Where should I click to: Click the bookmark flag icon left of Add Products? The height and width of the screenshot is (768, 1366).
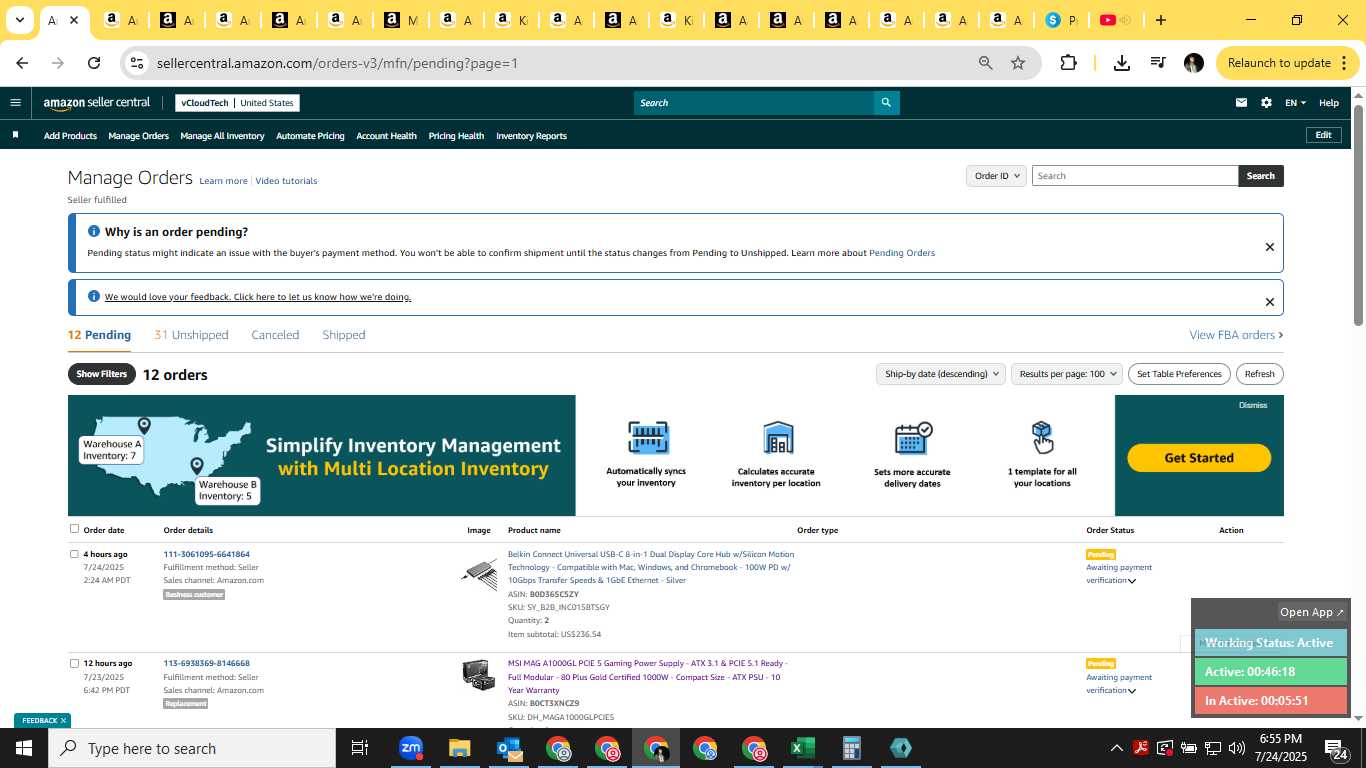click(x=15, y=135)
